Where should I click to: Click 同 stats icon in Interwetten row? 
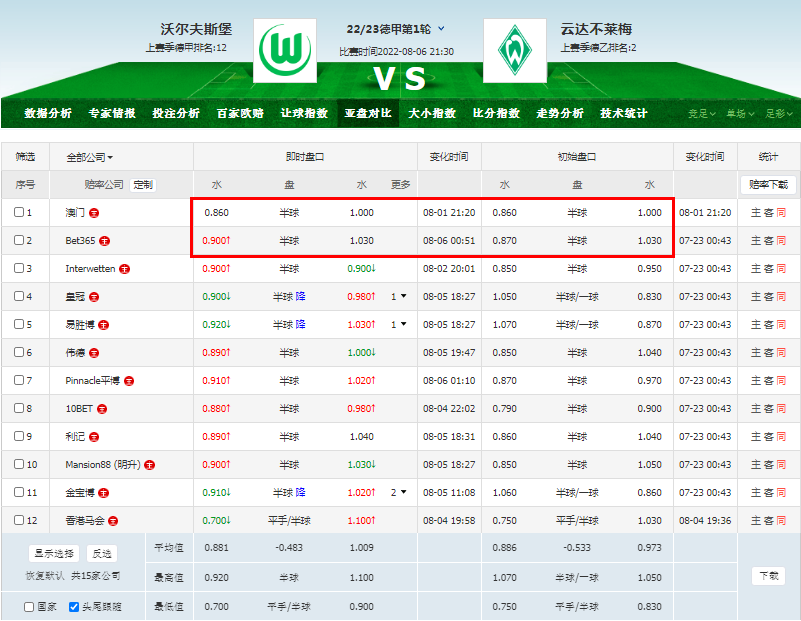click(782, 269)
